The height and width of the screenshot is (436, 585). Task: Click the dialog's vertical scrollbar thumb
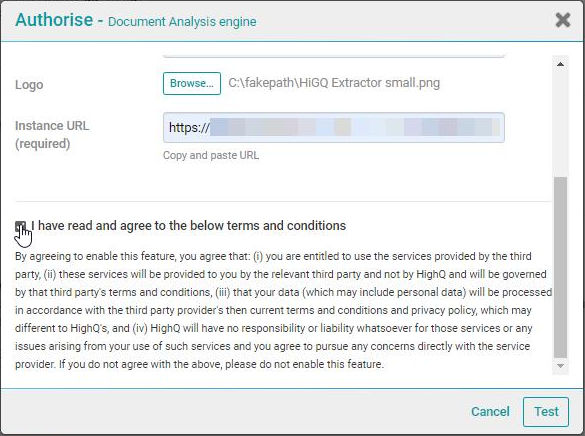tap(560, 267)
